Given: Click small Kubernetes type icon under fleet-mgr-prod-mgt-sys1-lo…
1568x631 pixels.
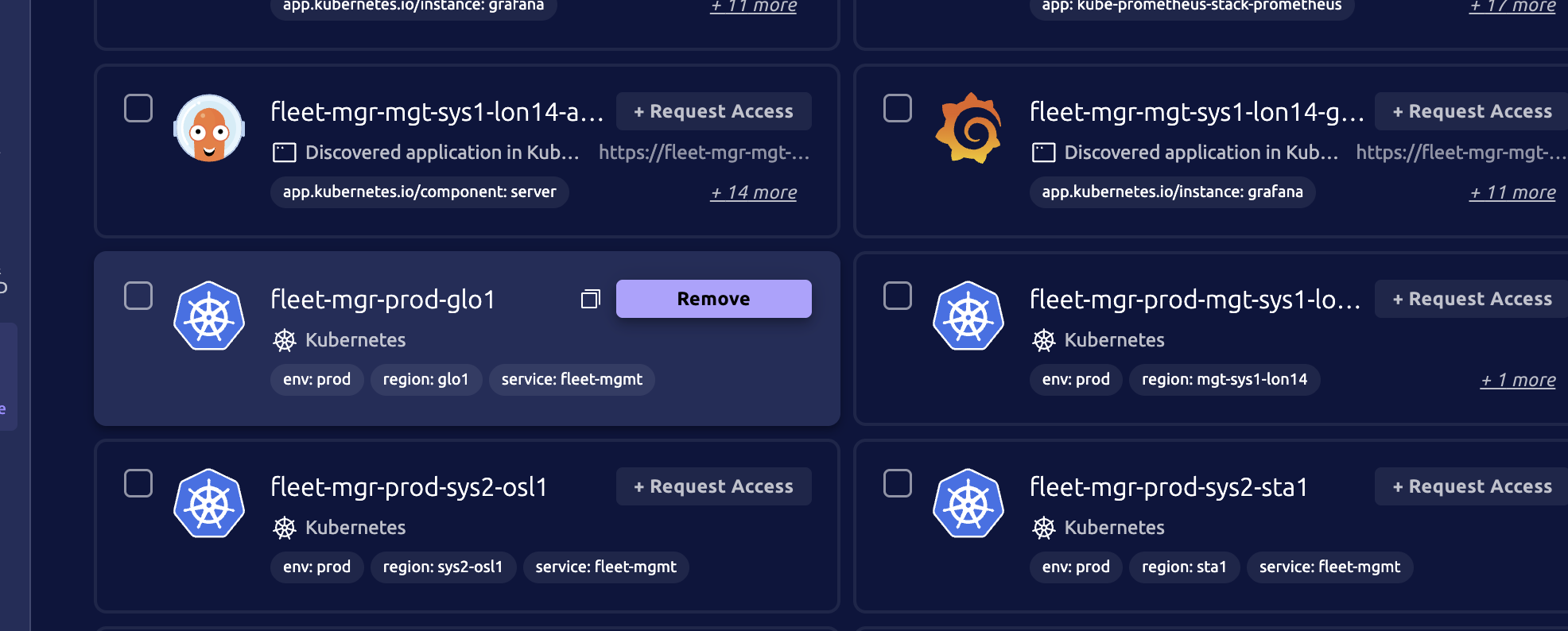Looking at the screenshot, I should click(1043, 340).
